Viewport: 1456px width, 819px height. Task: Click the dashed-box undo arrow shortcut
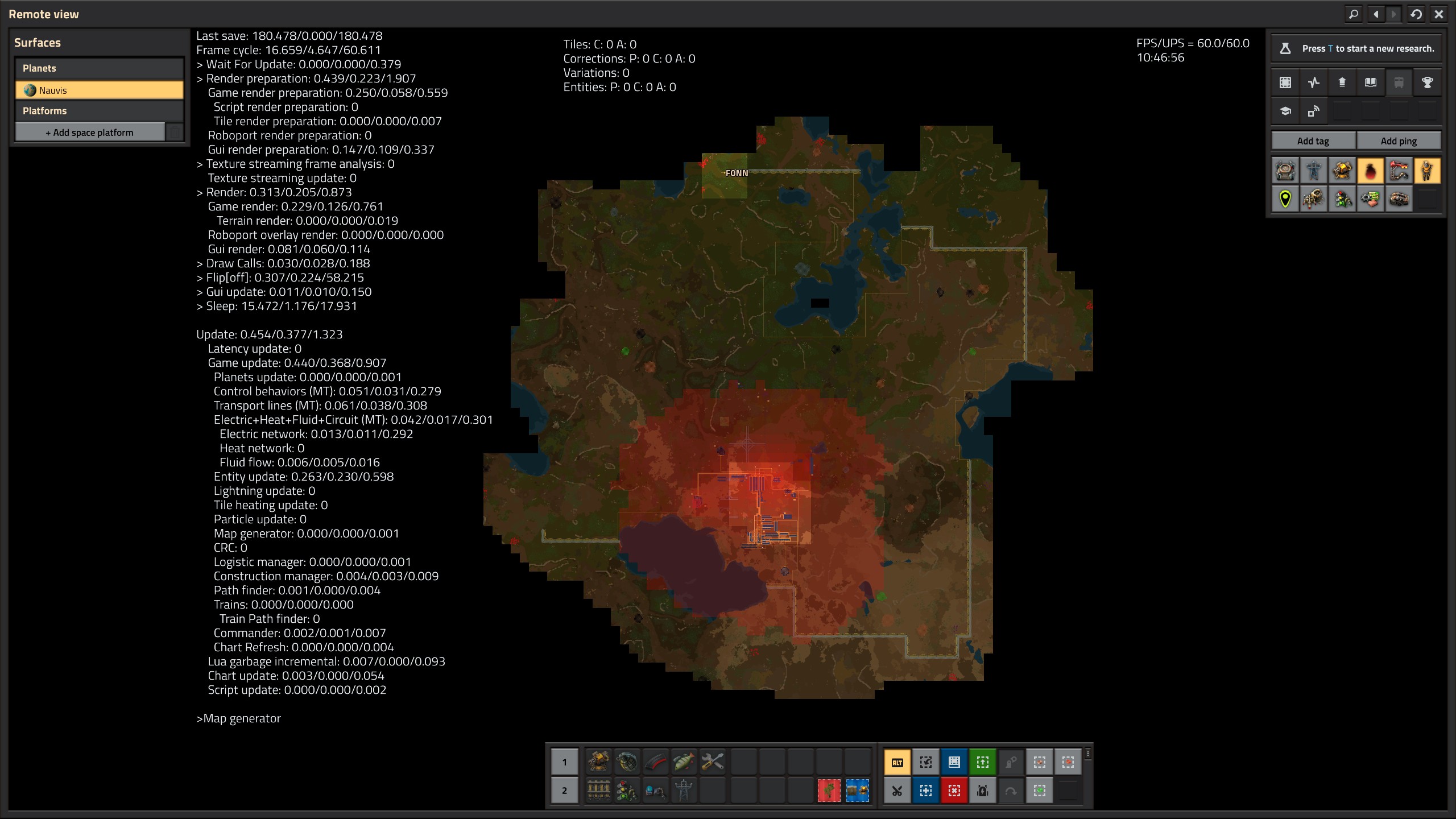click(926, 762)
